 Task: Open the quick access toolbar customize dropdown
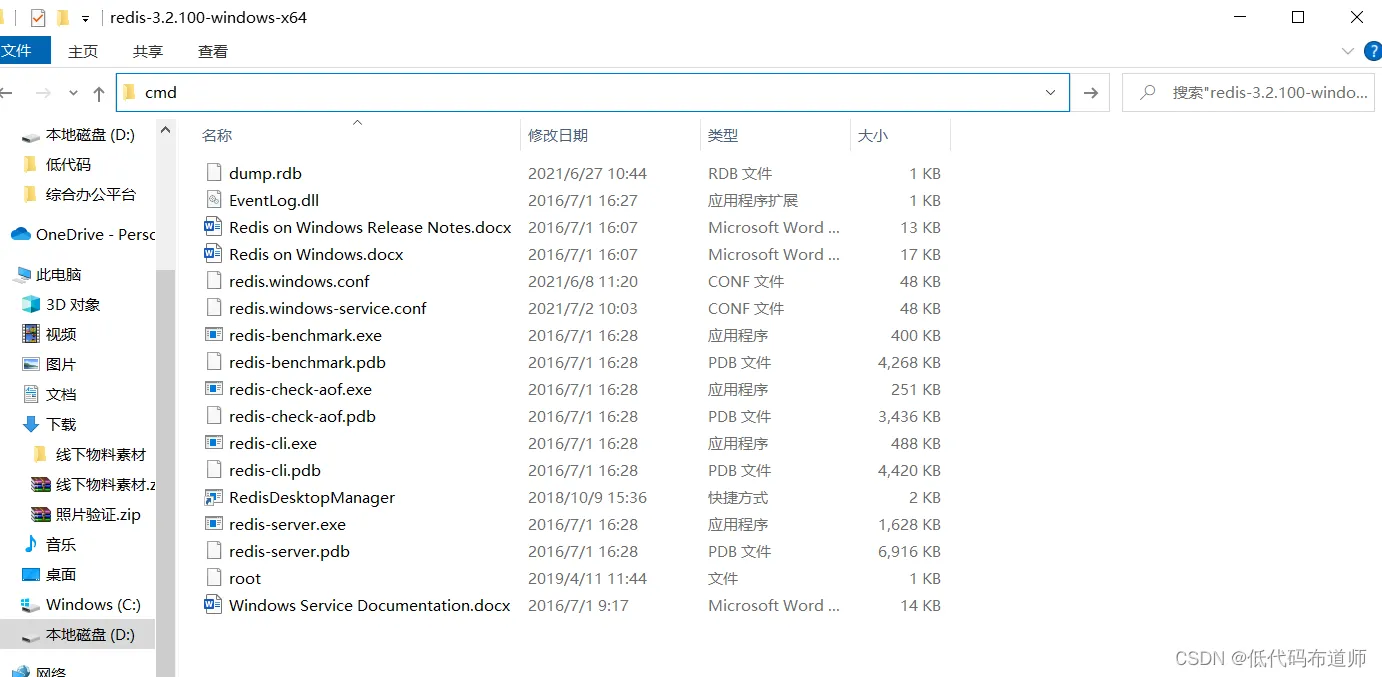[85, 18]
